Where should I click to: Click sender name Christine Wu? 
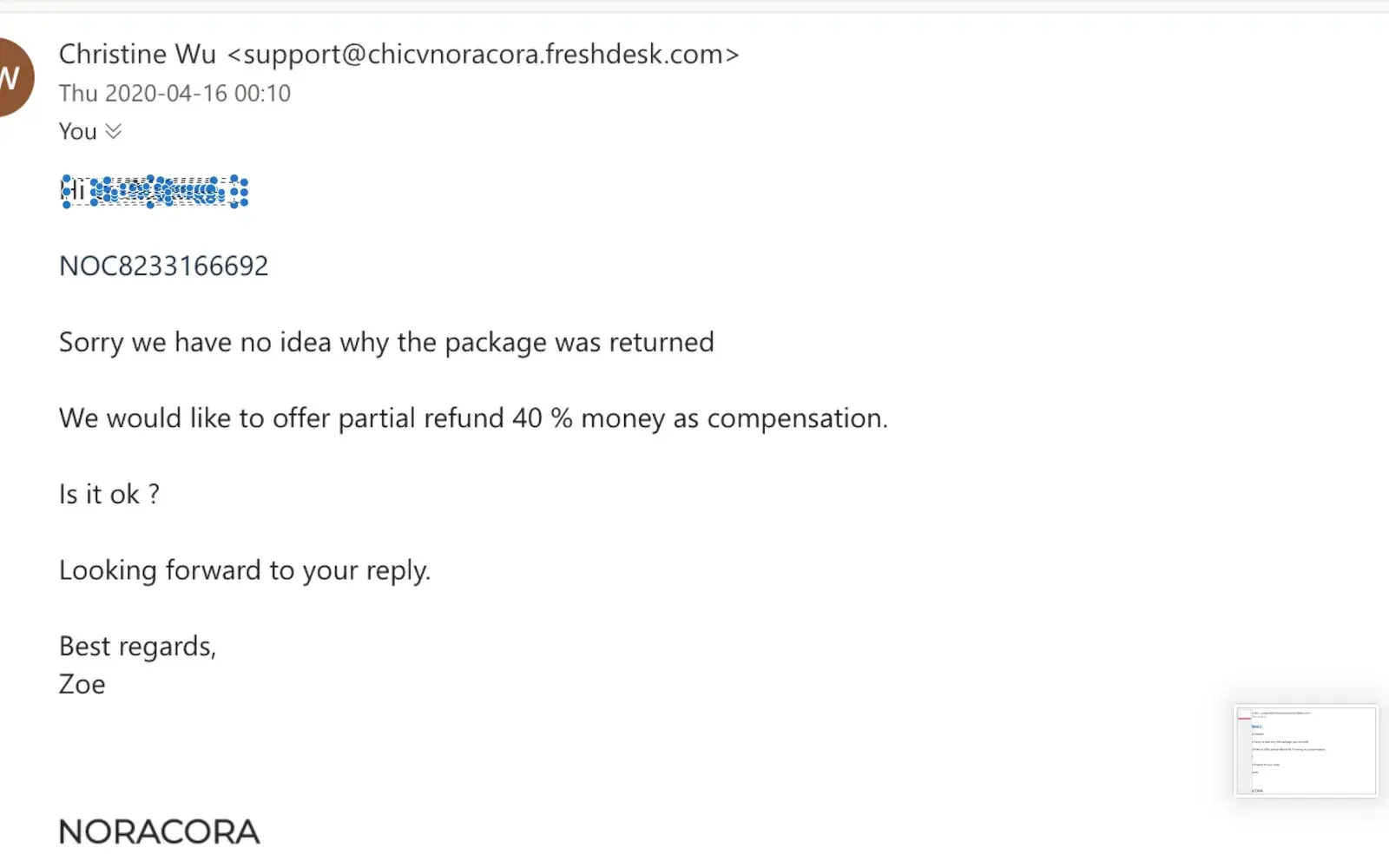[x=137, y=54]
